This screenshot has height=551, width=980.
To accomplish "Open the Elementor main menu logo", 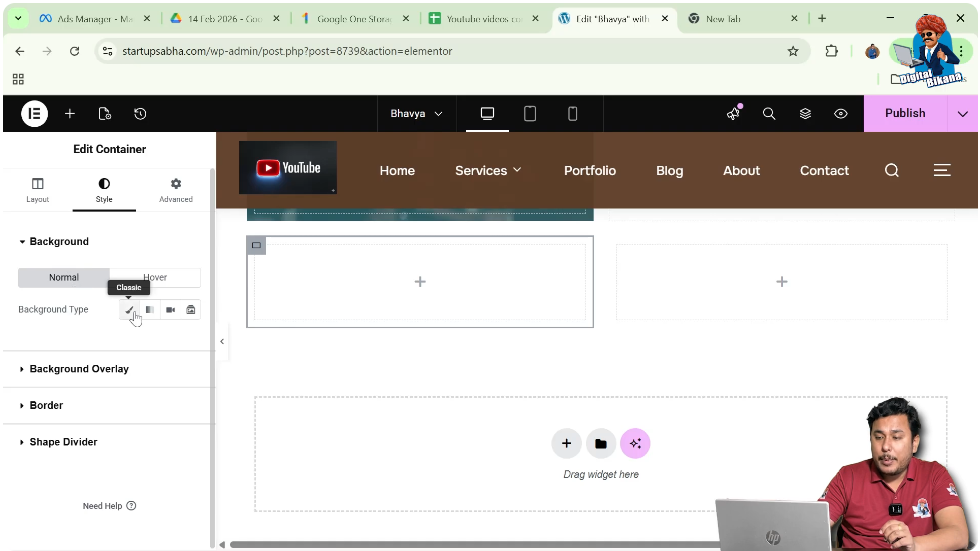I will coord(34,114).
